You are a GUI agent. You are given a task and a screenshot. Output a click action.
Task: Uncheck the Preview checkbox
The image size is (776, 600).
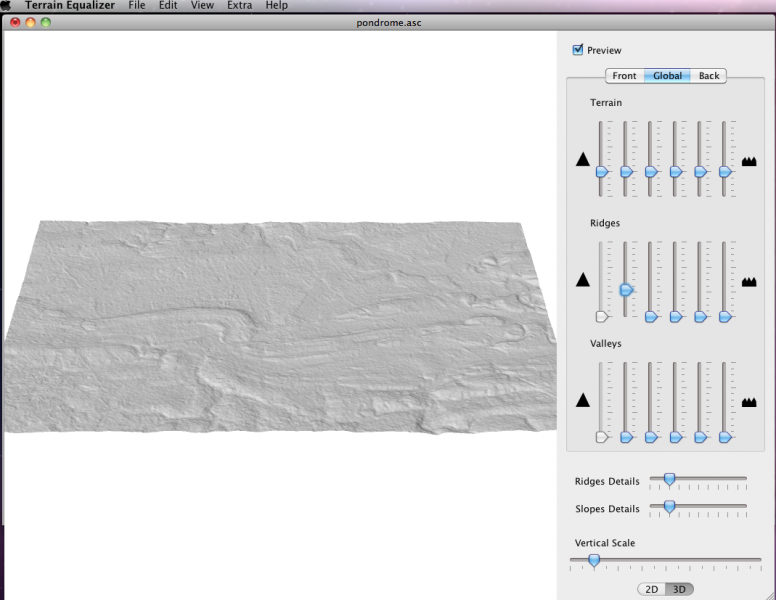coord(578,50)
